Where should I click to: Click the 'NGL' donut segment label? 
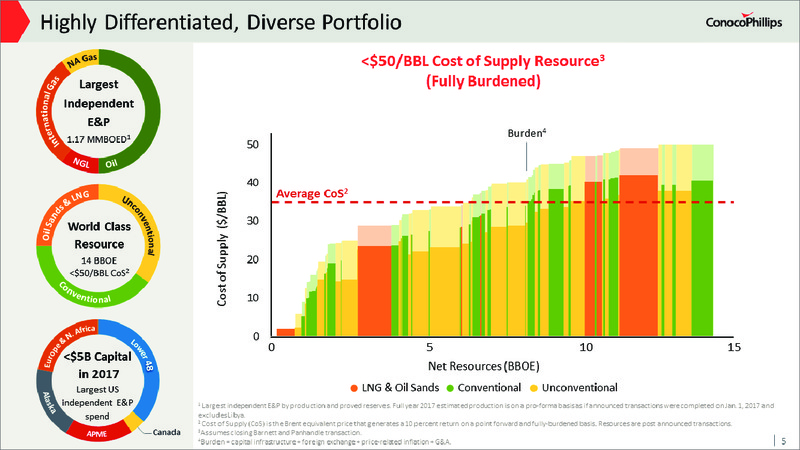tap(81, 163)
